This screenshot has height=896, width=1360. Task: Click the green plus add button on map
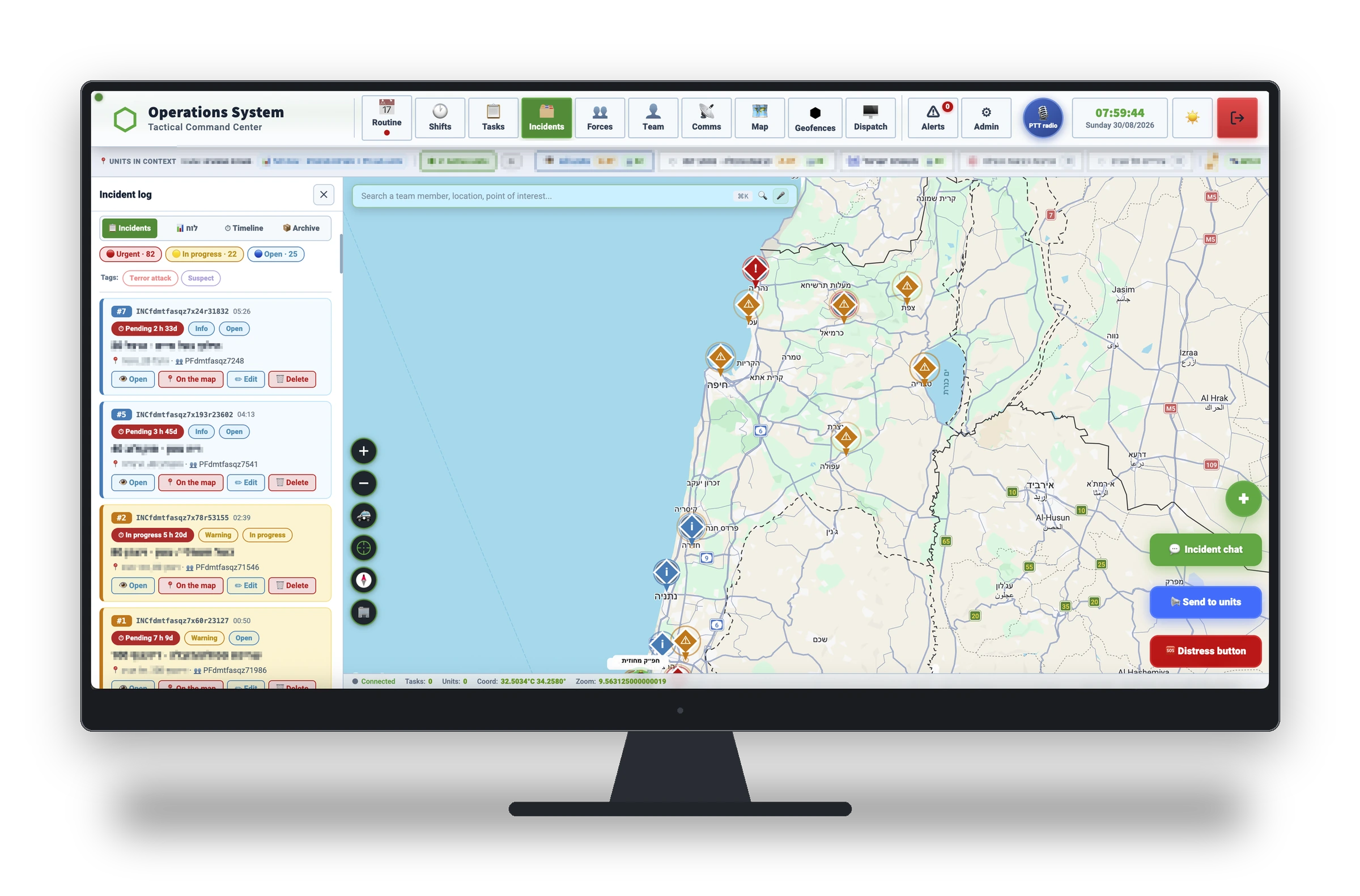(x=1243, y=498)
